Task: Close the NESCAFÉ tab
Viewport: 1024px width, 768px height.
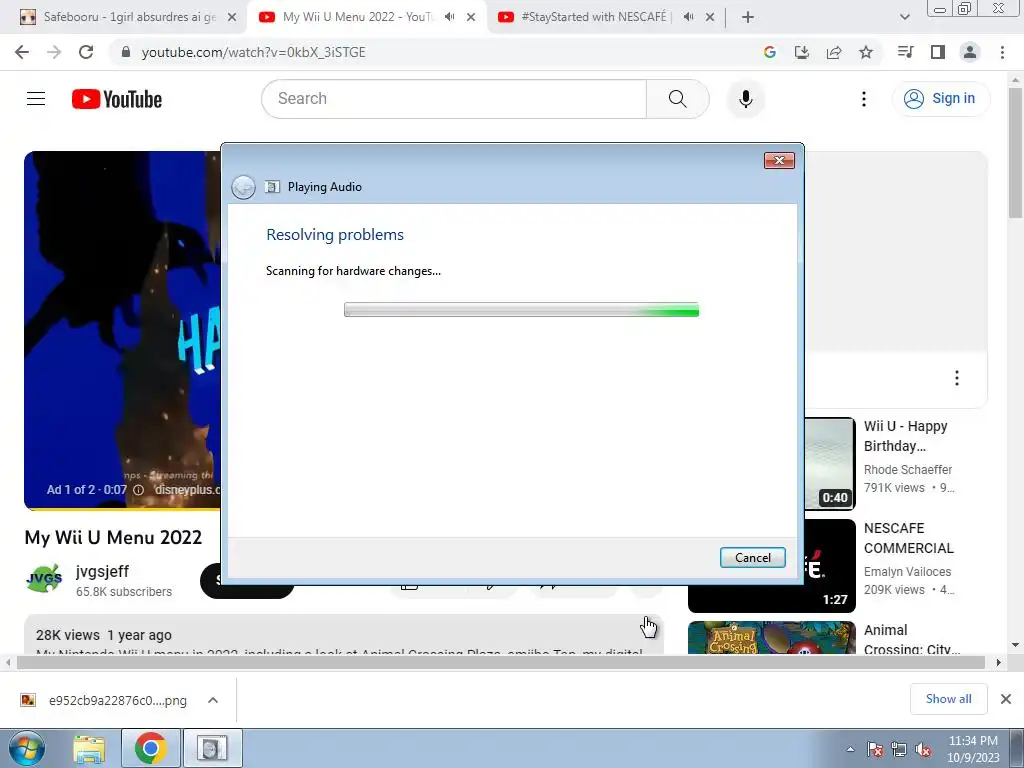Action: [710, 17]
